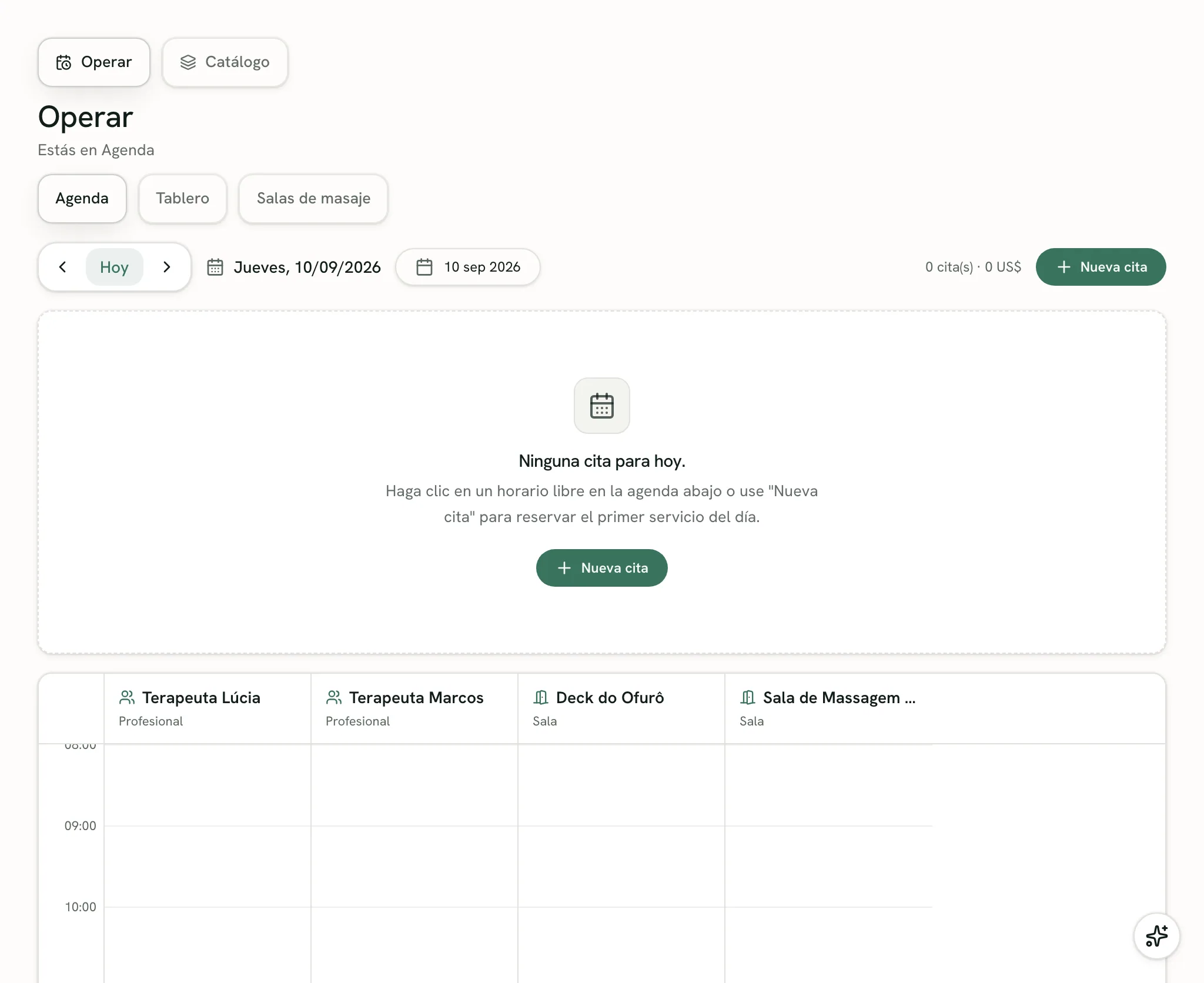The height and width of the screenshot is (983, 1204).
Task: Click the empty-state calendar icon
Action: (602, 406)
